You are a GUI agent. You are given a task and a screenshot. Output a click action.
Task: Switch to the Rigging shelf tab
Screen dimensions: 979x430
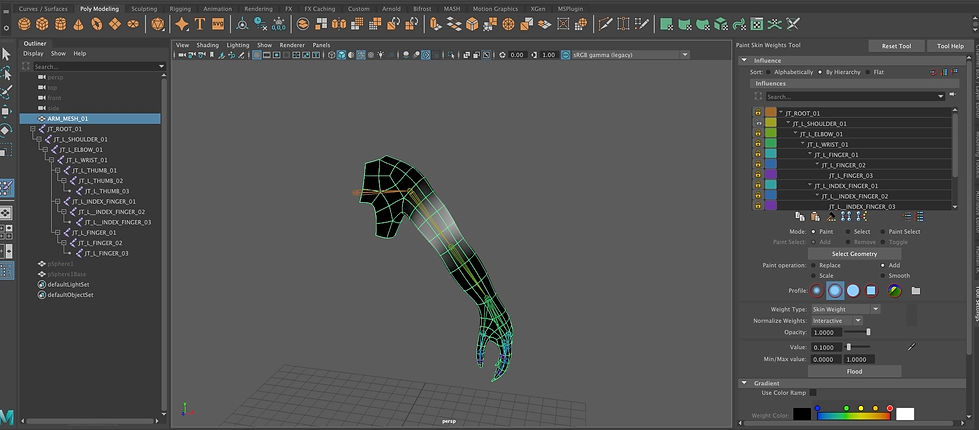(x=180, y=9)
